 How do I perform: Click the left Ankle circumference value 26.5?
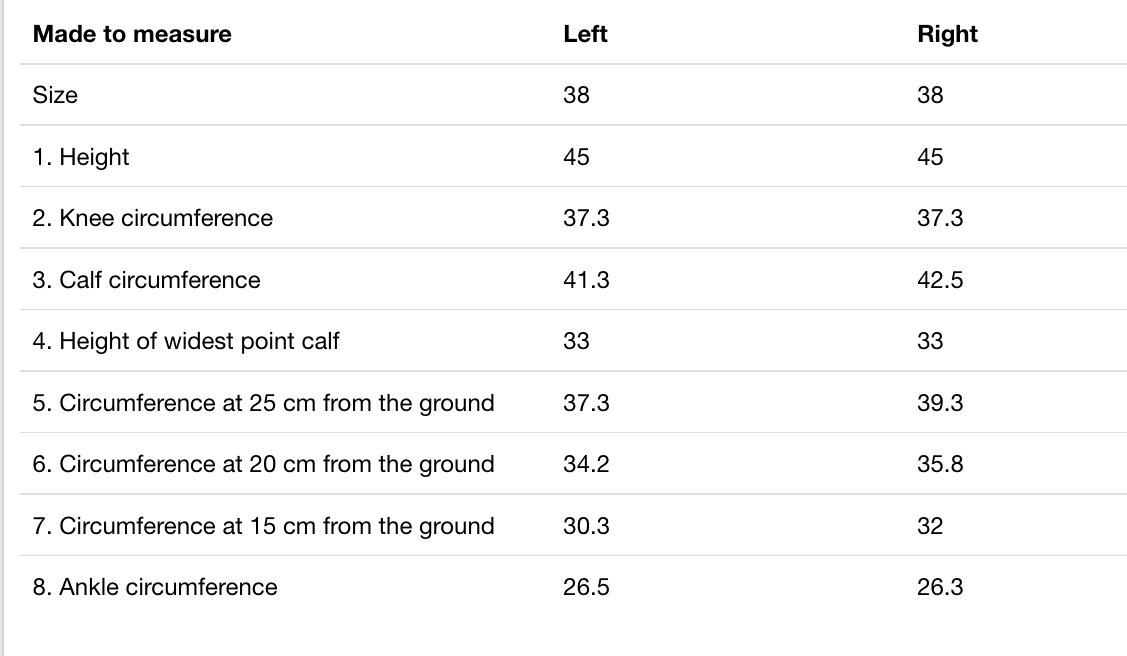pos(586,587)
